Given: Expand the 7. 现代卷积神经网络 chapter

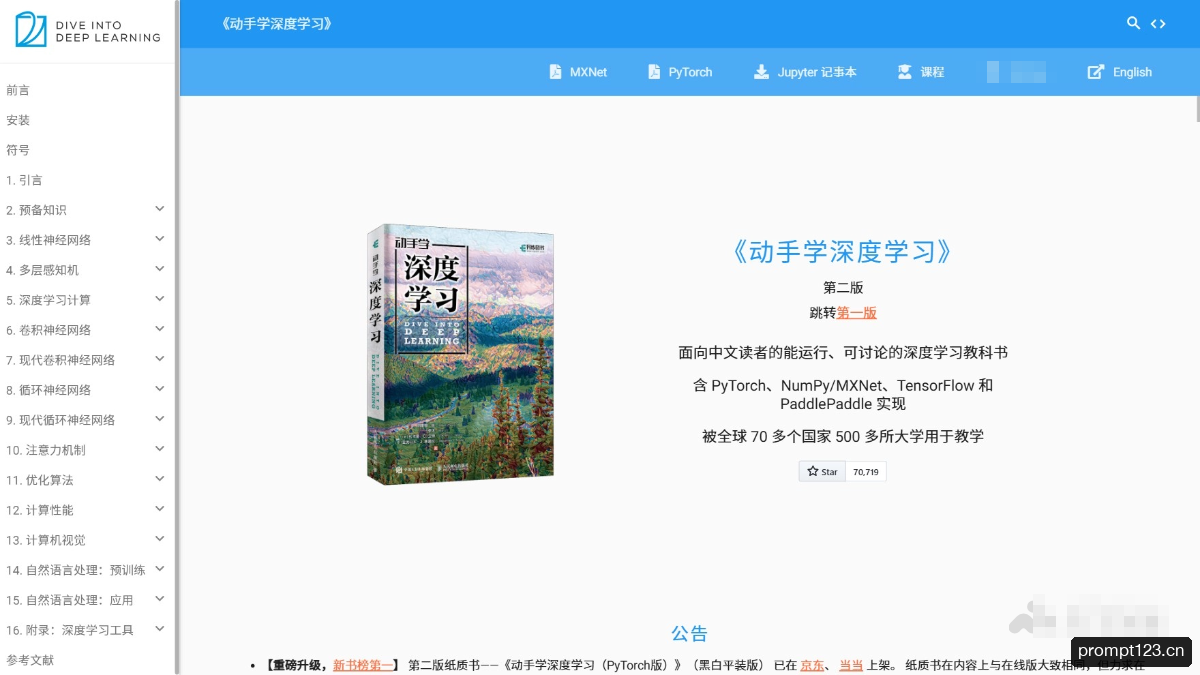Looking at the screenshot, I should point(160,359).
